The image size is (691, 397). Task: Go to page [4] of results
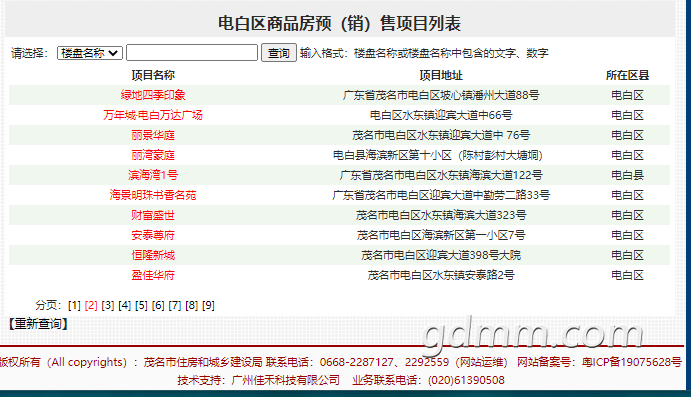125,305
